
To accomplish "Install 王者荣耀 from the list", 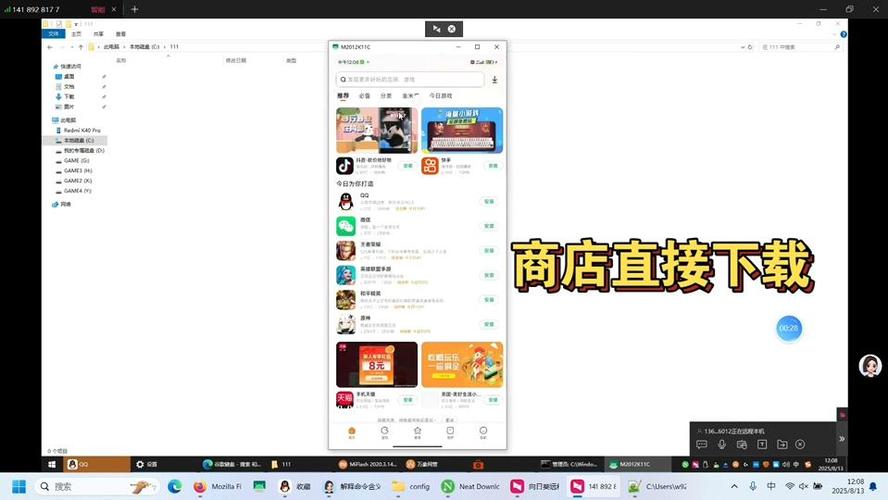I will 489,250.
